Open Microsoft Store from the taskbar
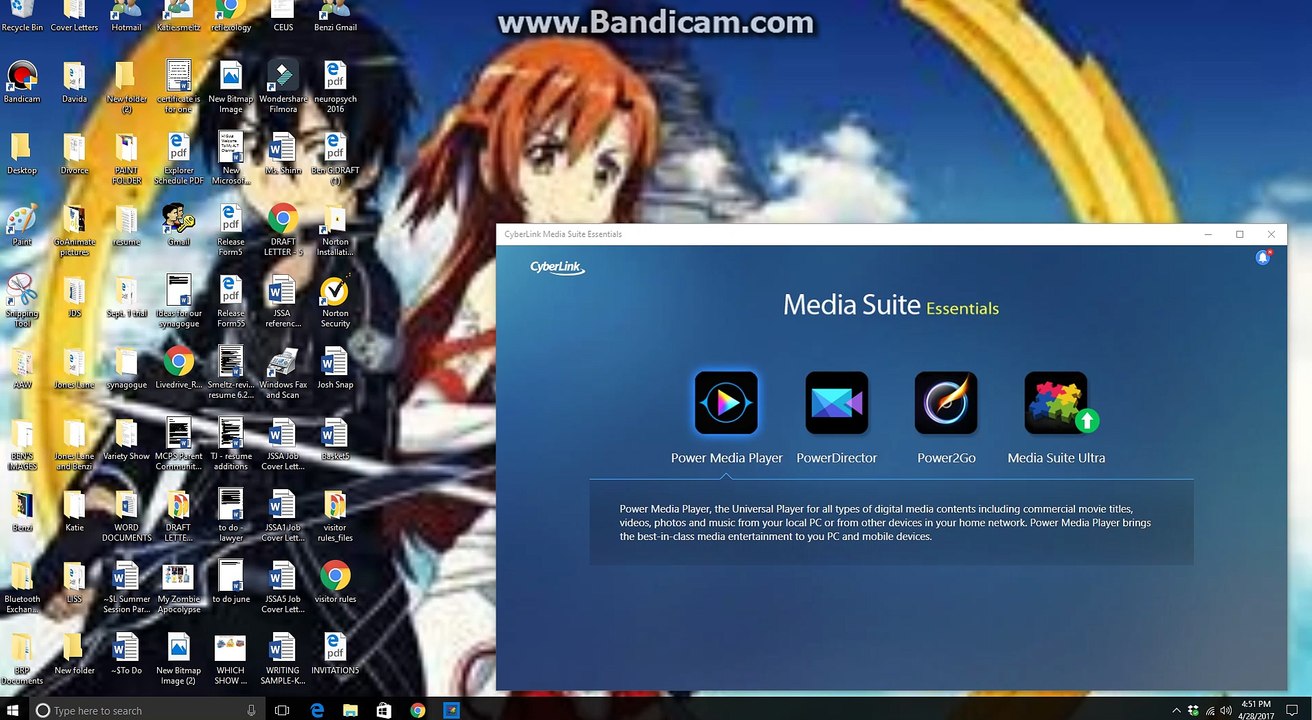Image resolution: width=1312 pixels, height=720 pixels. [383, 710]
